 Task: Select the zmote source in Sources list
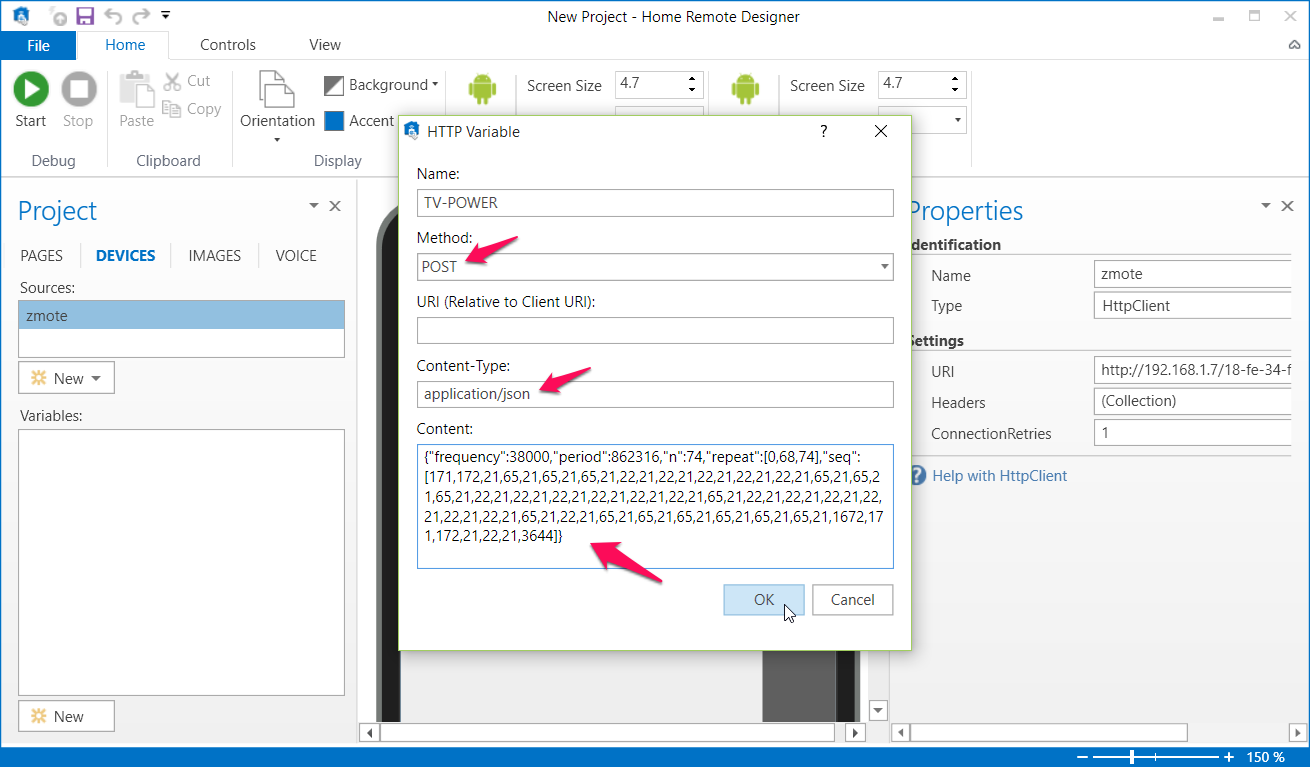[181, 315]
